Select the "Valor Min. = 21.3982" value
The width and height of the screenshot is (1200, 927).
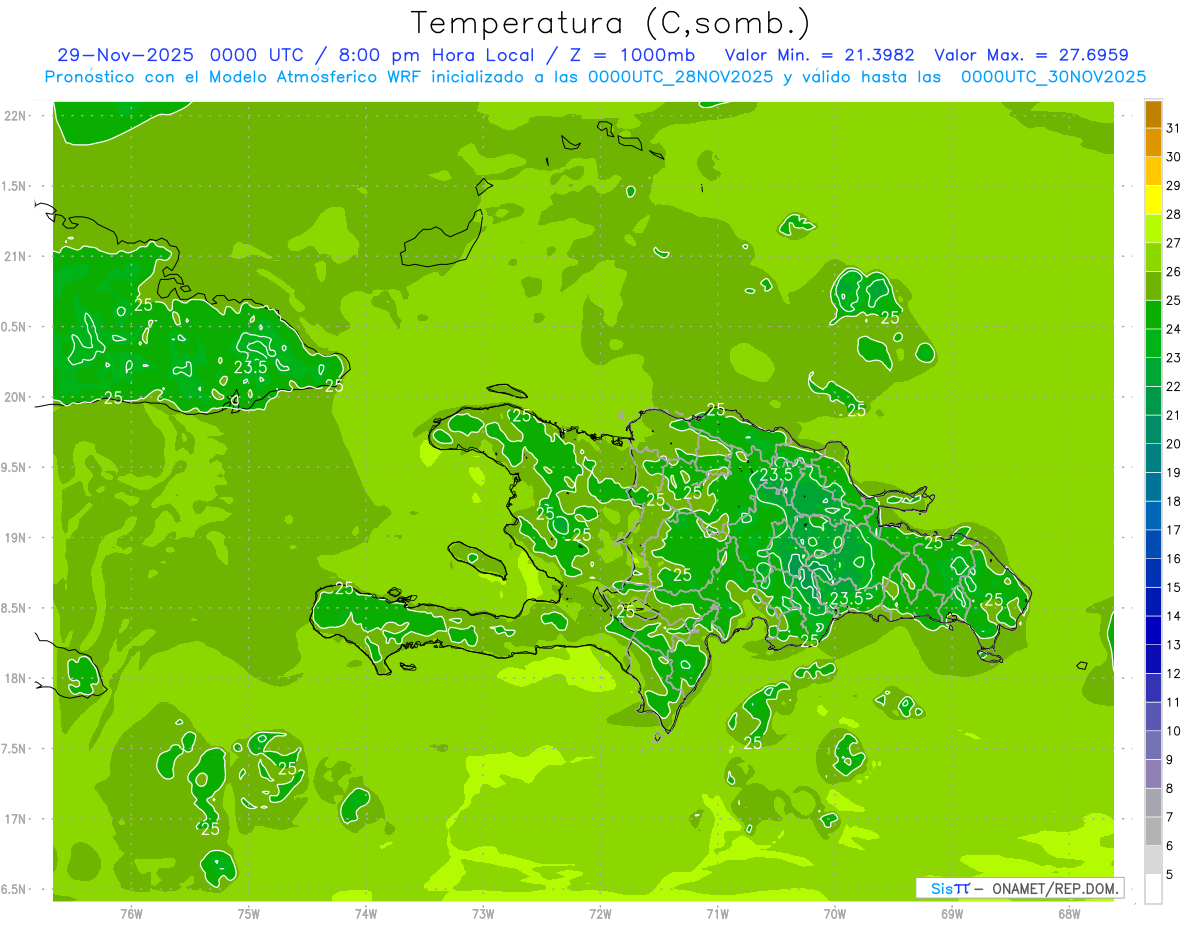(819, 55)
